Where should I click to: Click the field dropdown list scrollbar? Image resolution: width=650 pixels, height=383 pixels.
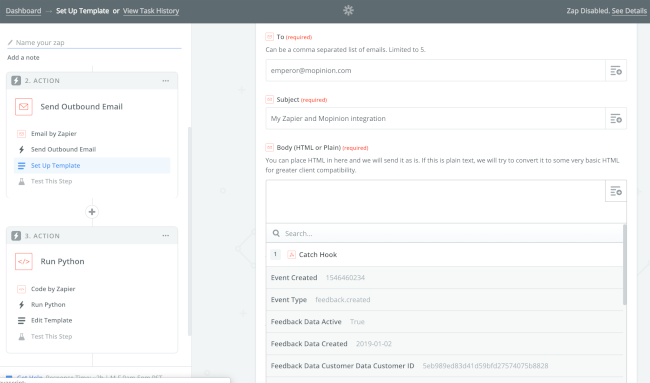click(x=625, y=265)
